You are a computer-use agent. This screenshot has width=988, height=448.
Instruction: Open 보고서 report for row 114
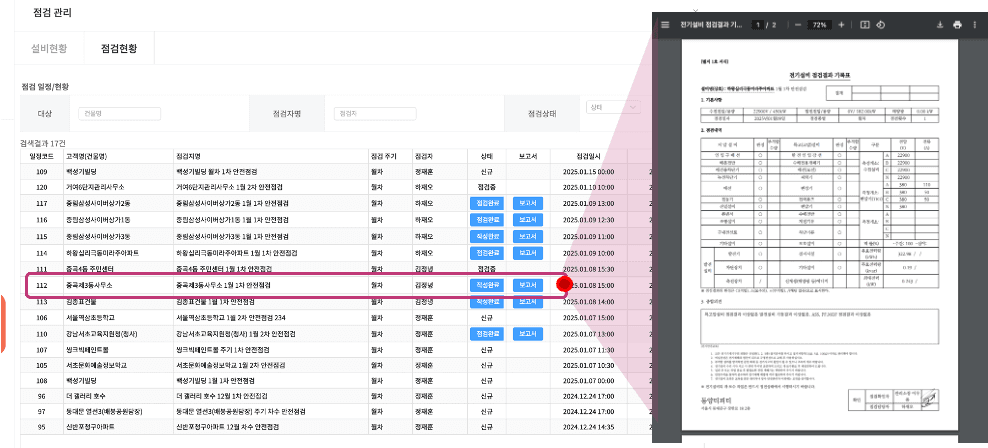[528, 253]
